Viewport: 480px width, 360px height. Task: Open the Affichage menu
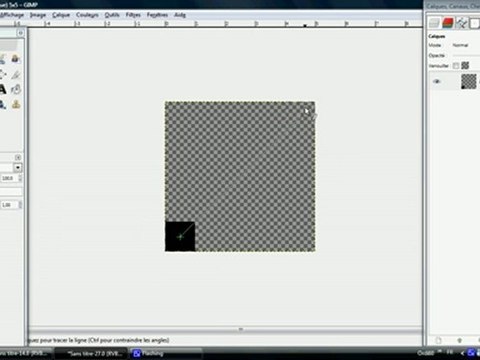(x=12, y=15)
